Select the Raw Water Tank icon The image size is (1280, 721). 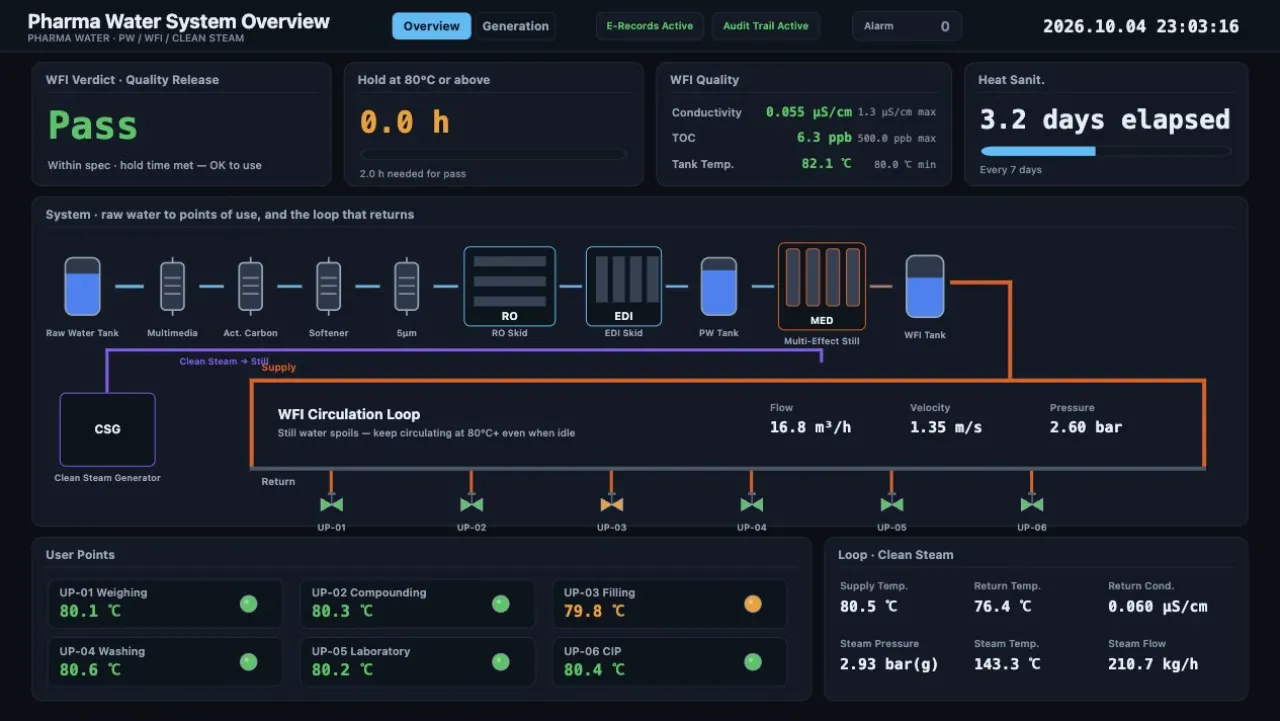[82, 286]
